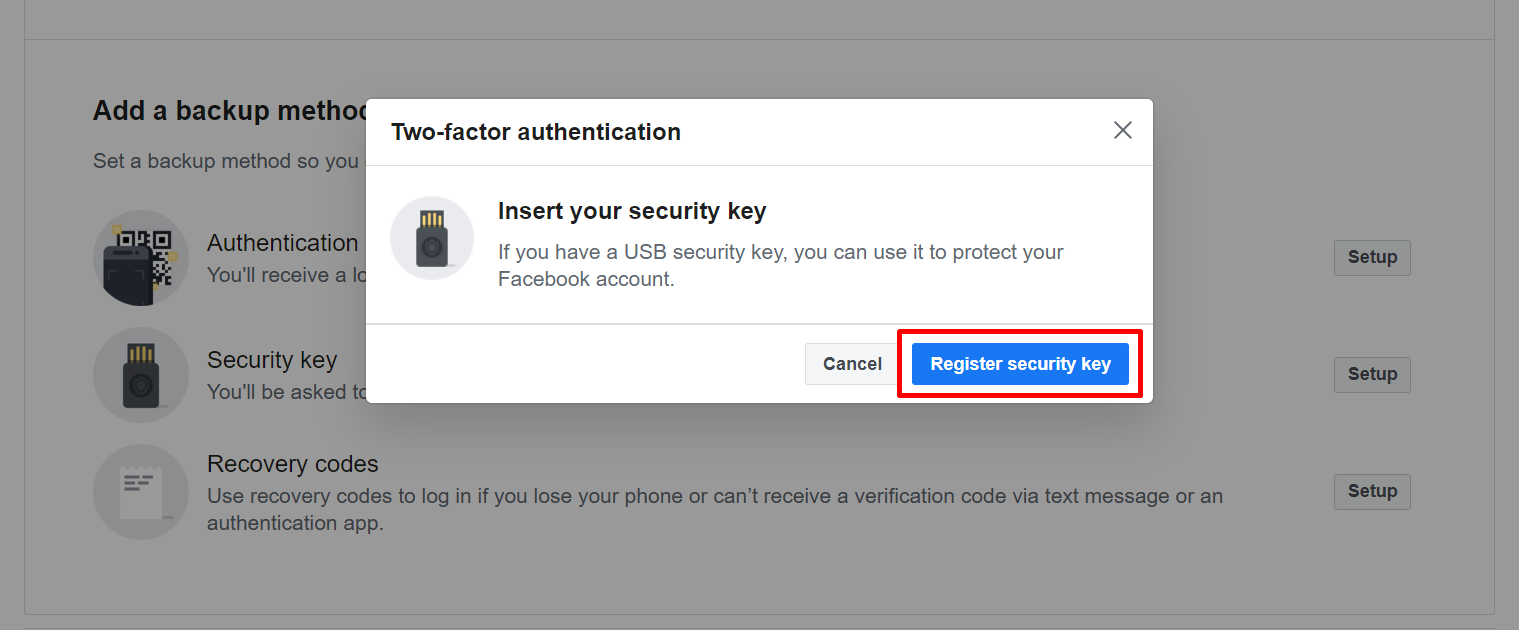Screen dimensions: 1519x630
Task: Click the 'Two-factor authentication' dialog title
Action: click(536, 132)
